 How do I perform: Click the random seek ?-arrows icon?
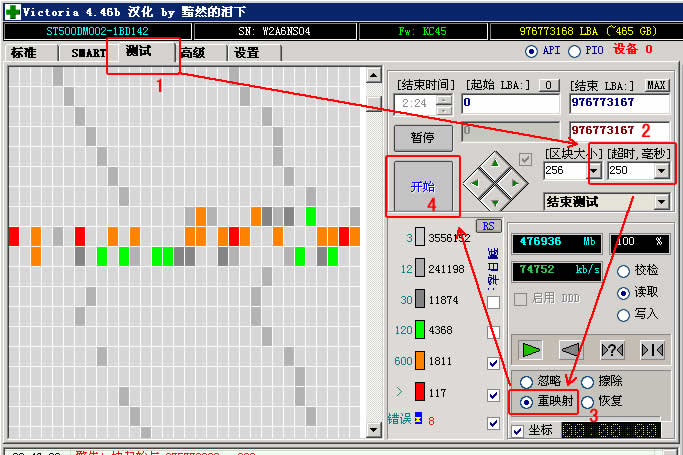tap(612, 350)
